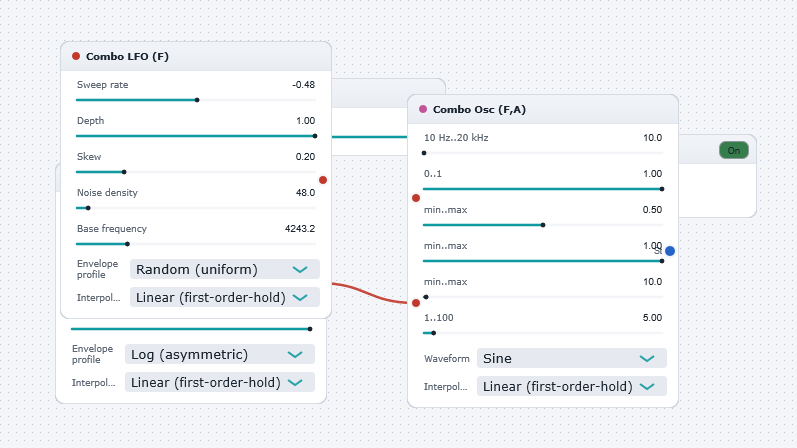Open Combo Osc interpolation dropdown

coord(571,386)
